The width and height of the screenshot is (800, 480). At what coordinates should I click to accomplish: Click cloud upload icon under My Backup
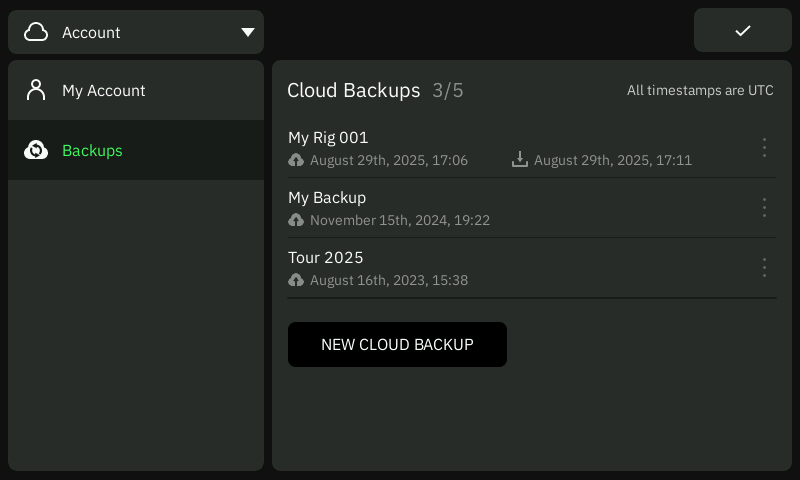(x=296, y=220)
